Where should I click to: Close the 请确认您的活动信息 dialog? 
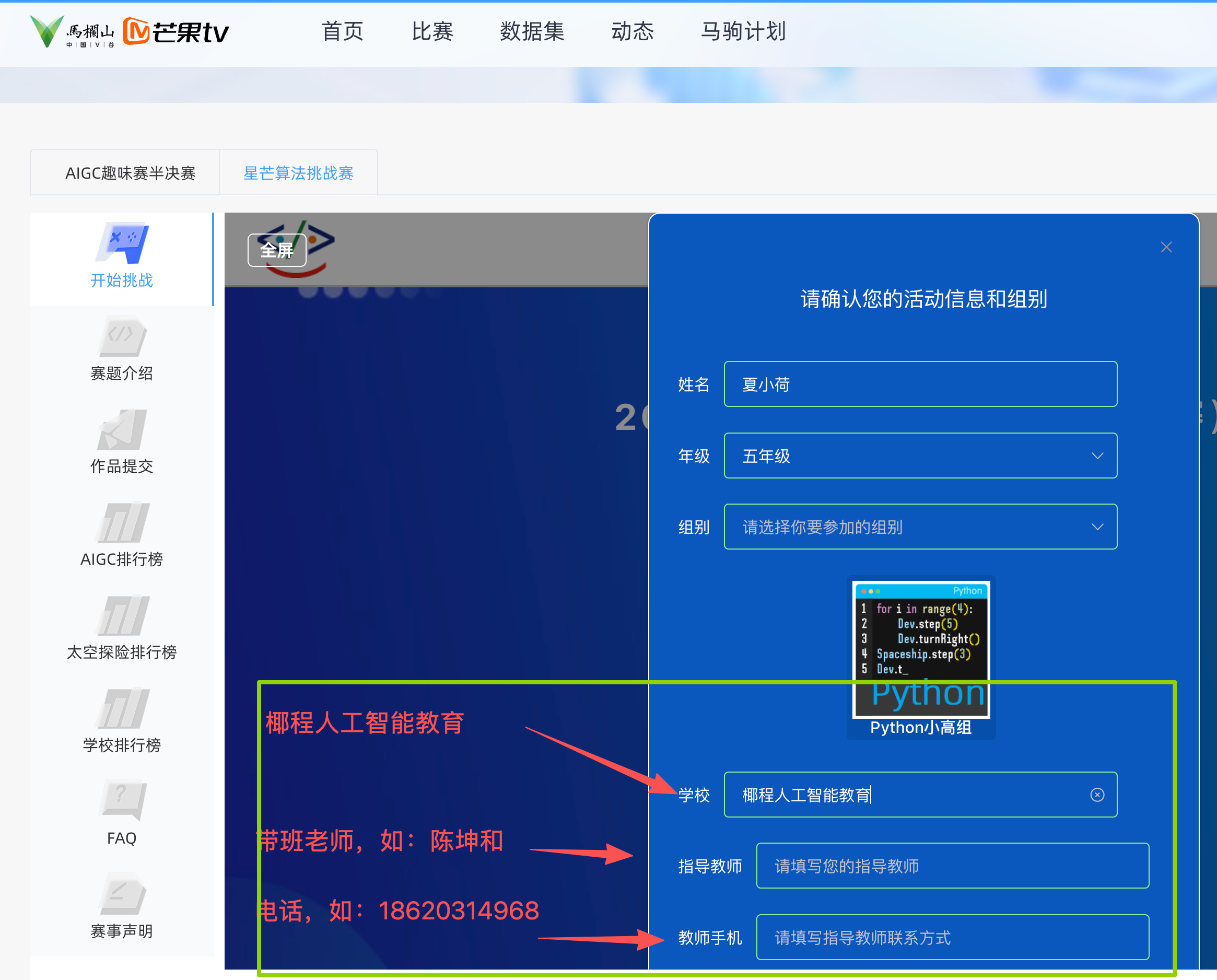coord(1166,247)
